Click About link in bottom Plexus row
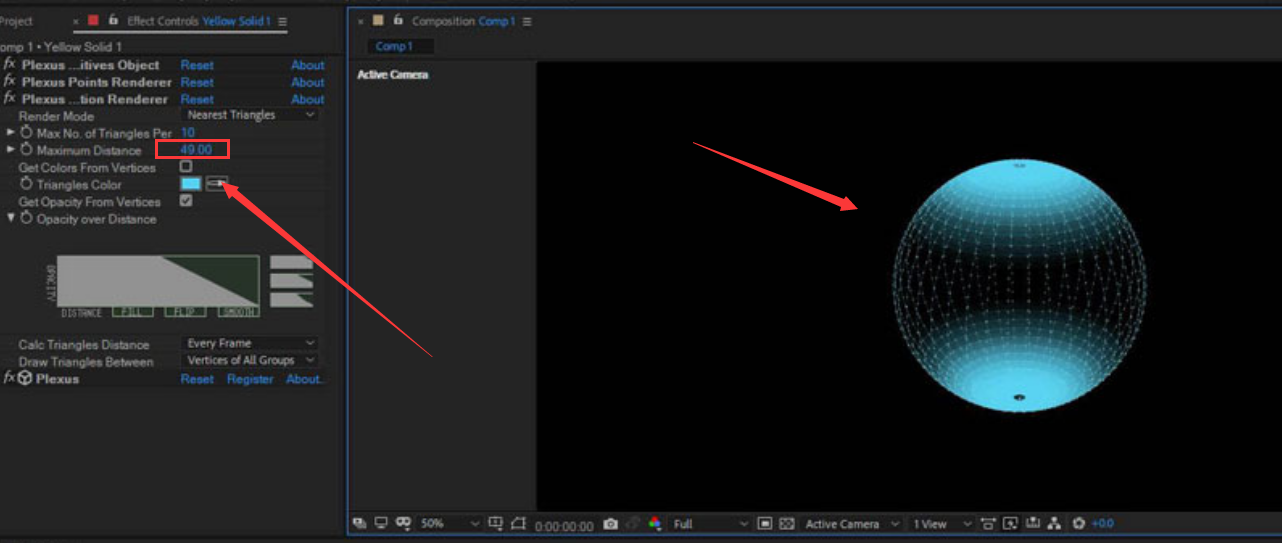Image resolution: width=1282 pixels, height=543 pixels. (304, 379)
